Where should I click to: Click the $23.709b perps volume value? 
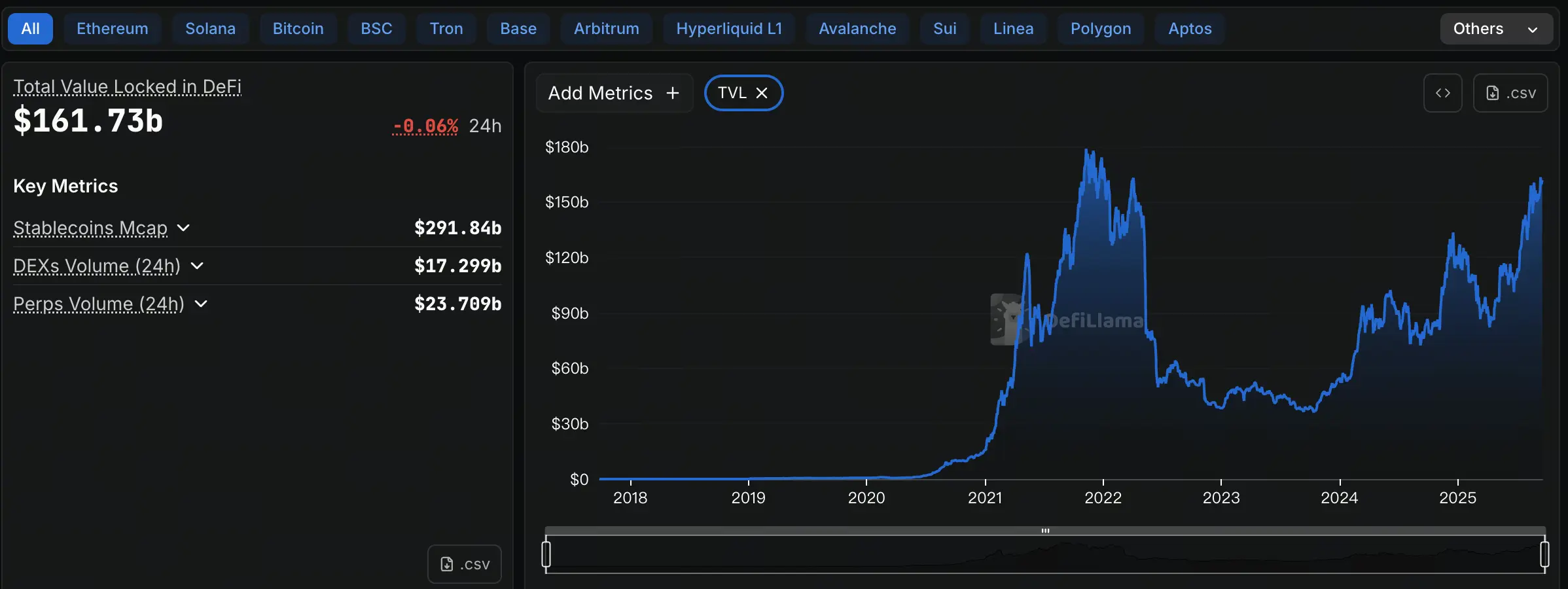click(458, 304)
